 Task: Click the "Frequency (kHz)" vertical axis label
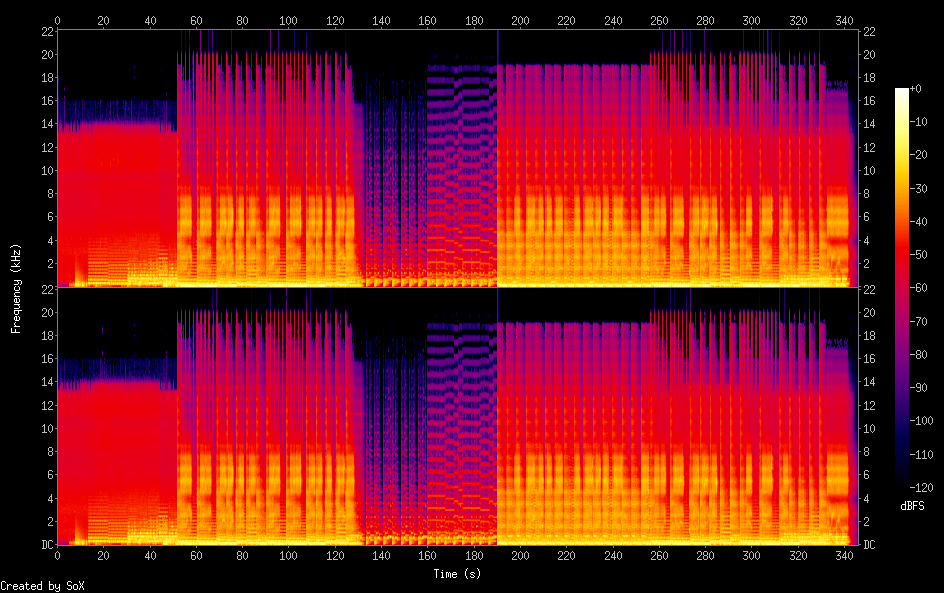(16, 288)
